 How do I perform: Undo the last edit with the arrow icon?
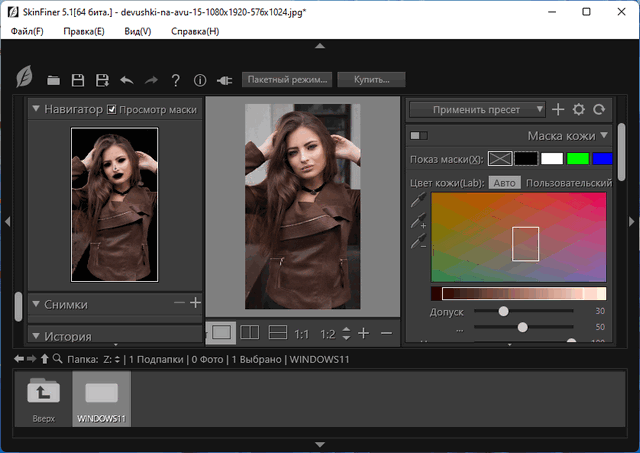[127, 80]
